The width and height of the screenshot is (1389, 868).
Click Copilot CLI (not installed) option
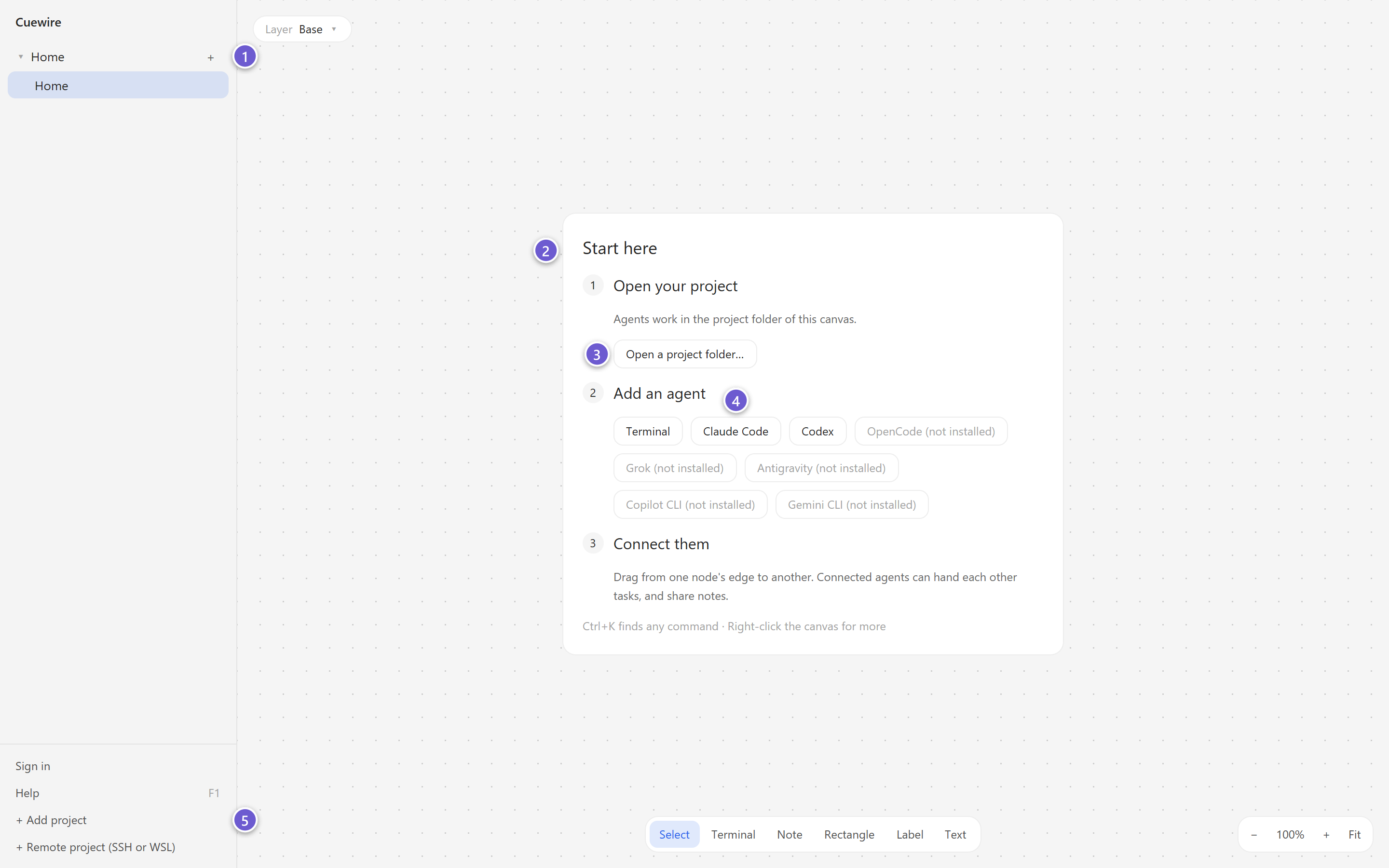[x=690, y=504]
